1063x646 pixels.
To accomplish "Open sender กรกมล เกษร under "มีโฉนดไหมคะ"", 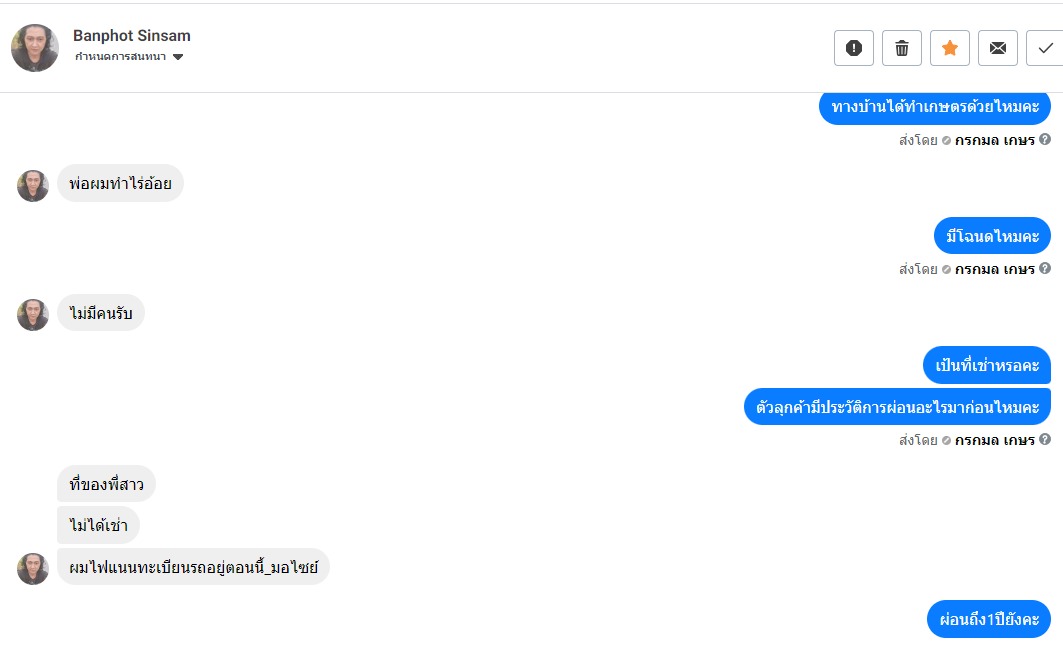I will point(994,269).
